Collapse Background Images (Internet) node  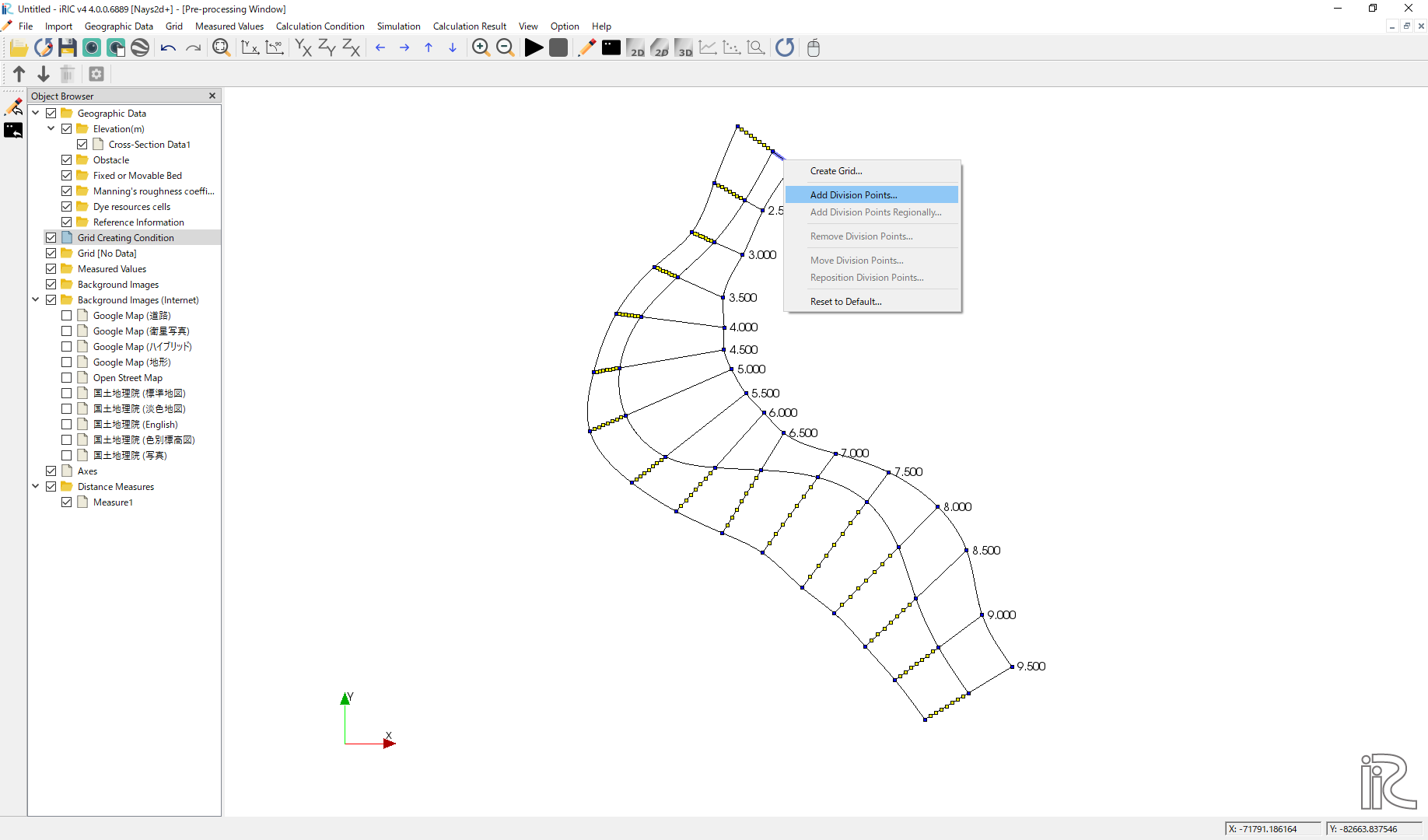point(36,300)
